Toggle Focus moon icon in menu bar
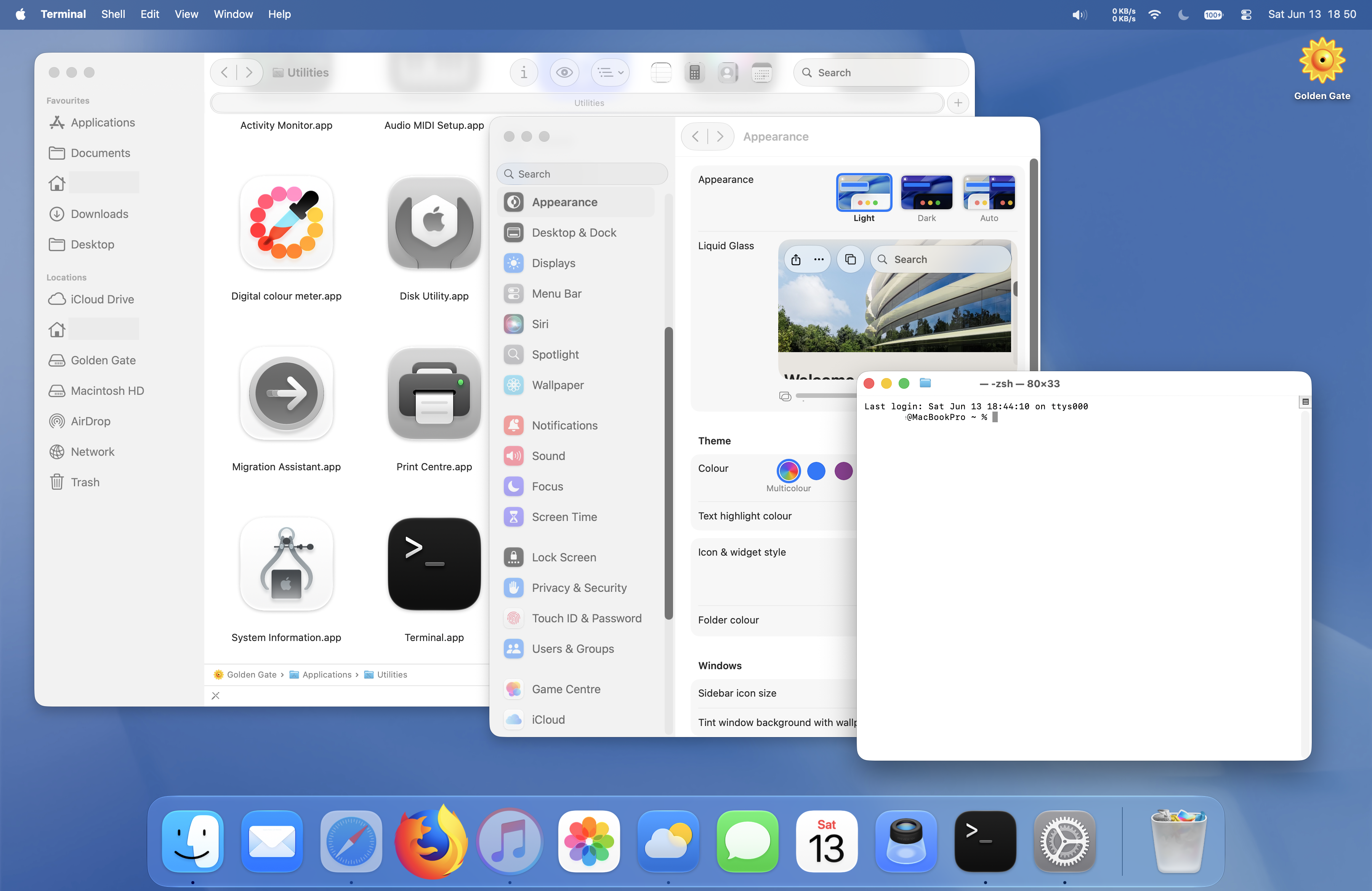Image resolution: width=1372 pixels, height=891 pixels. (x=1183, y=14)
